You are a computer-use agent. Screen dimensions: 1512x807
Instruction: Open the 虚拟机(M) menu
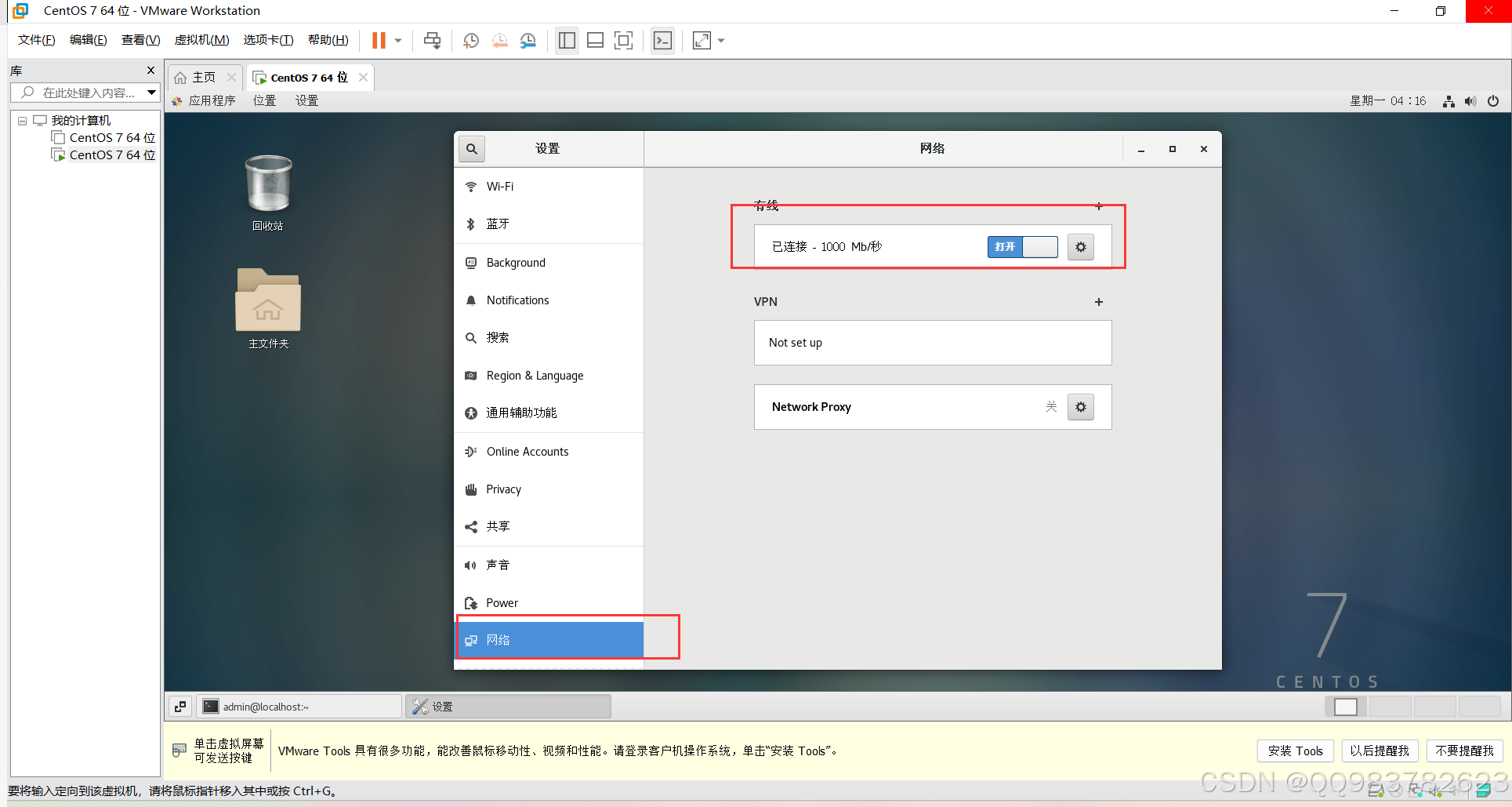(201, 40)
